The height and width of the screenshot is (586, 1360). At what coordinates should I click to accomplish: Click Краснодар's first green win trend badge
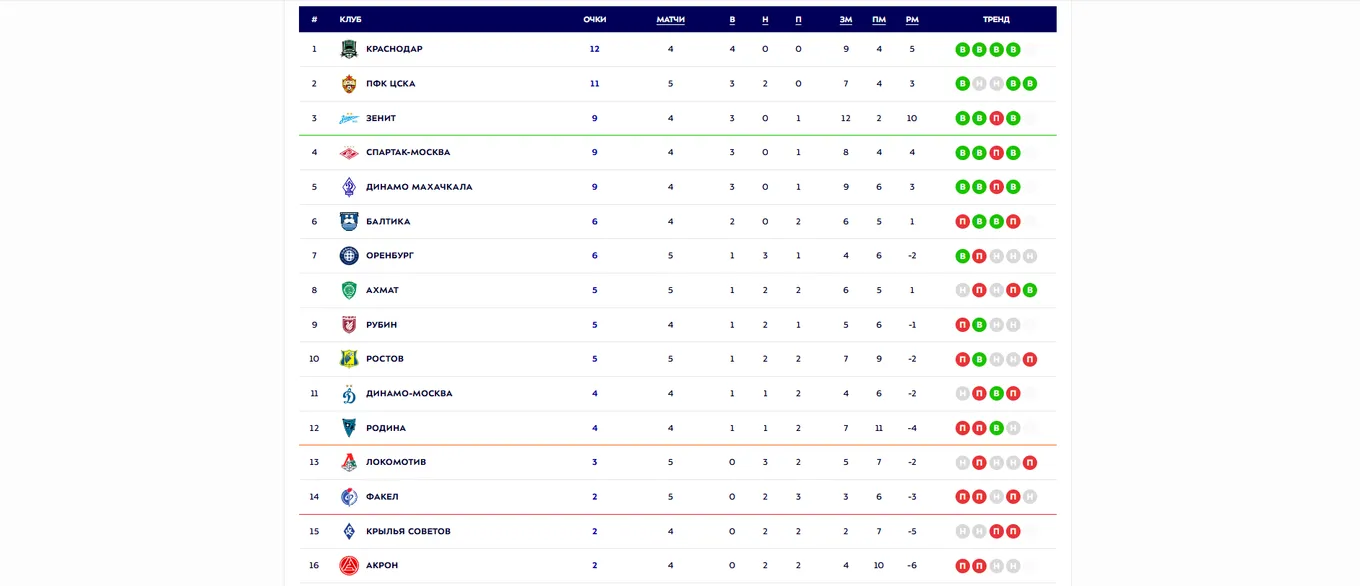(x=963, y=49)
